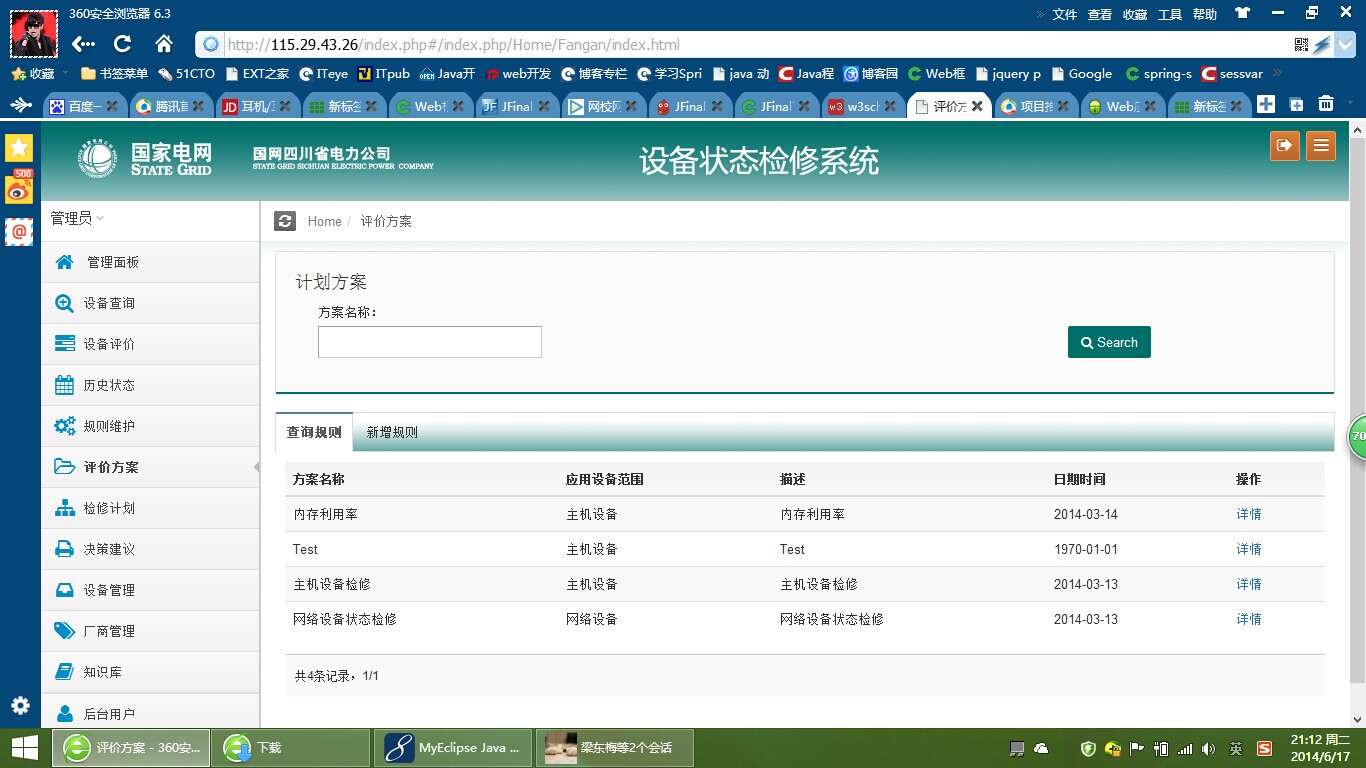Open the 帮助 browser menu

pos(1205,14)
